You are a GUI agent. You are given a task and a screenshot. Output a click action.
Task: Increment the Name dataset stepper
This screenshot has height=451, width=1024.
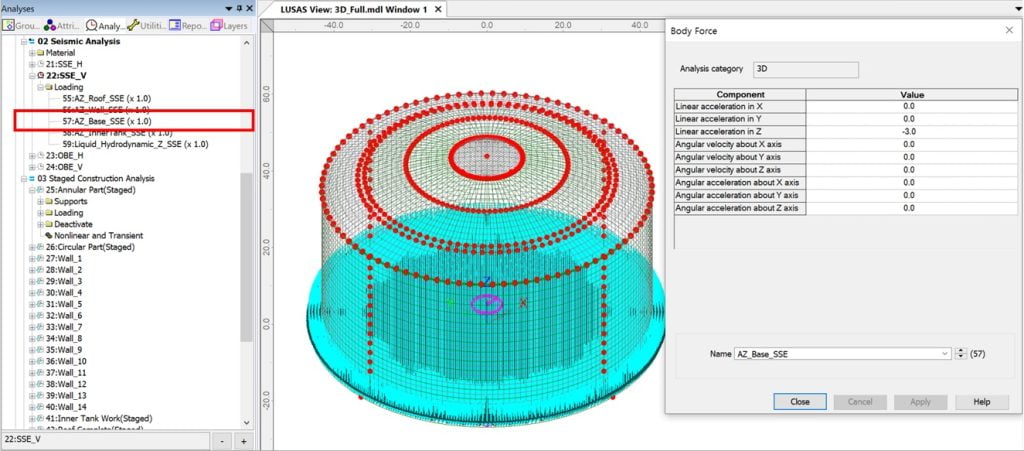click(962, 350)
